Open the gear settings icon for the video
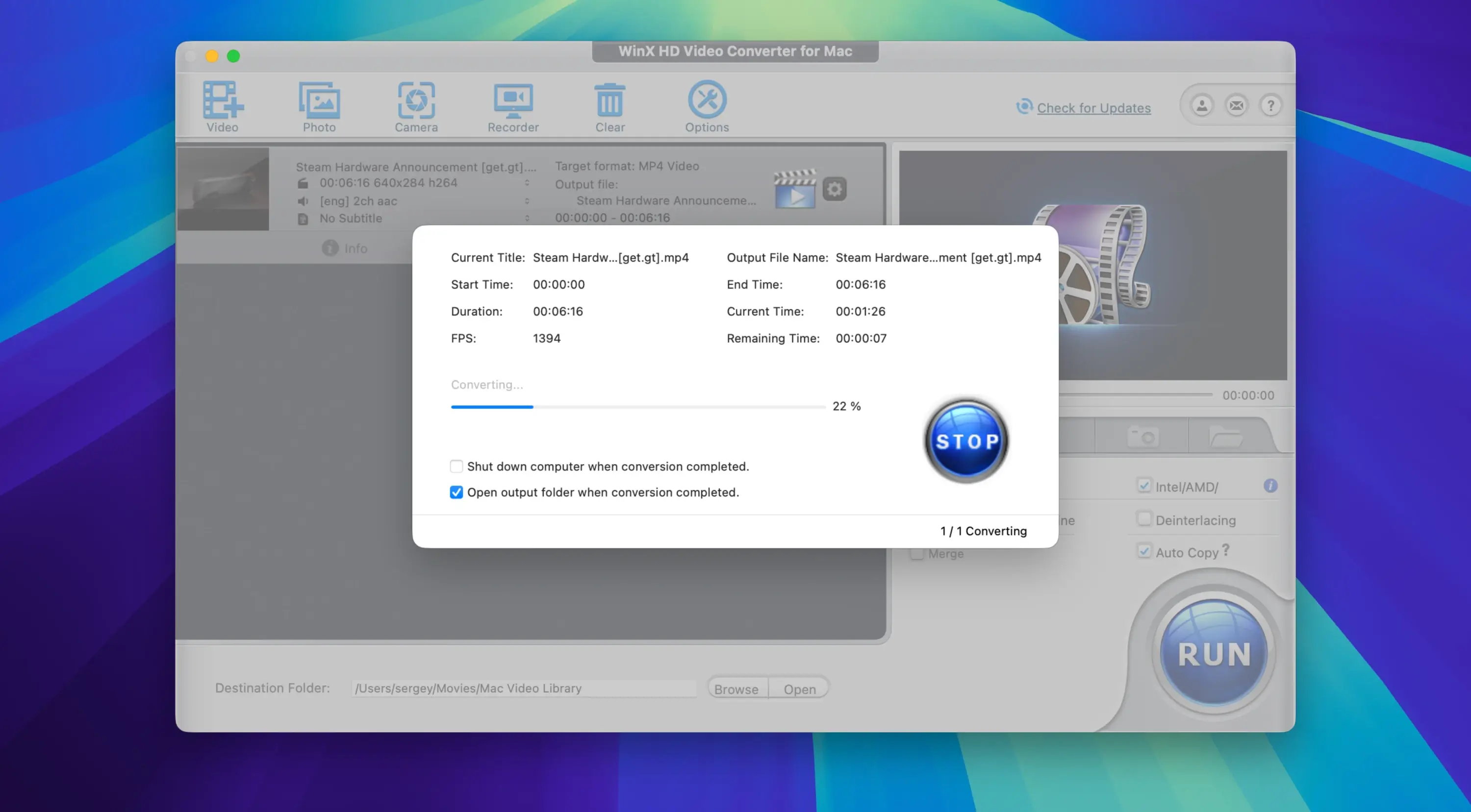 [x=834, y=189]
